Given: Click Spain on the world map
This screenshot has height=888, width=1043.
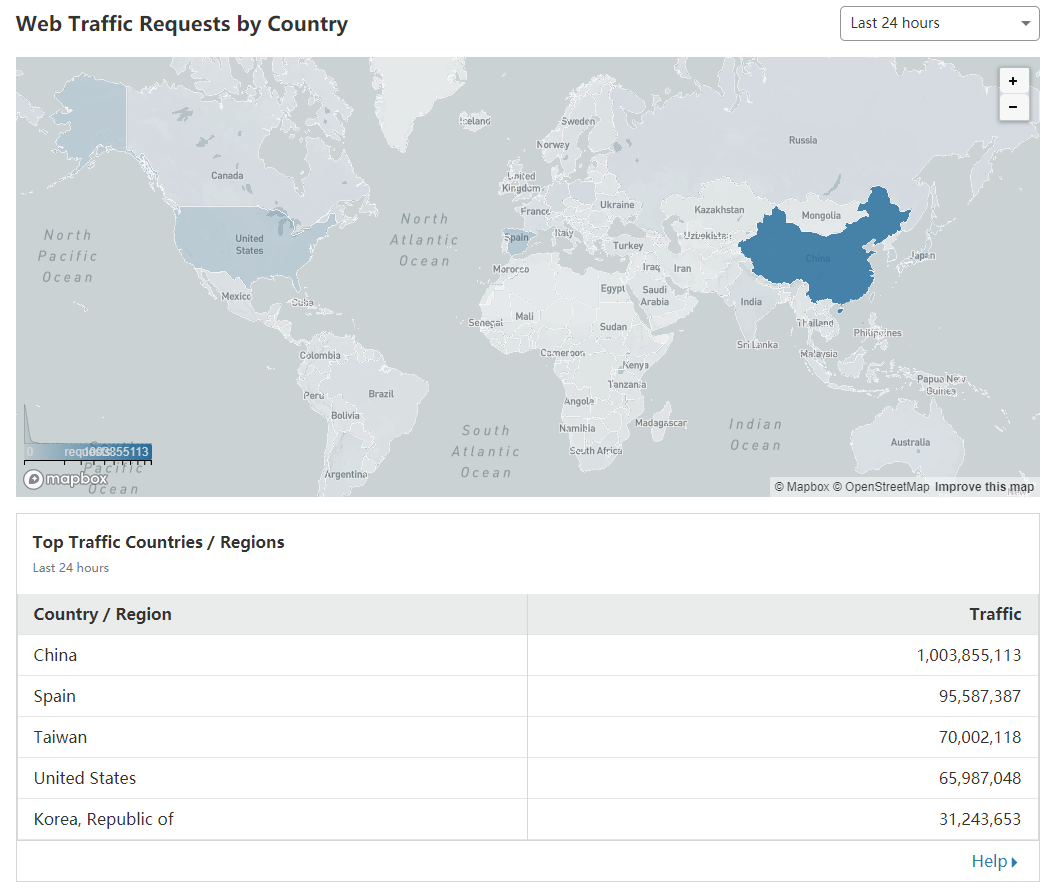Looking at the screenshot, I should [516, 238].
